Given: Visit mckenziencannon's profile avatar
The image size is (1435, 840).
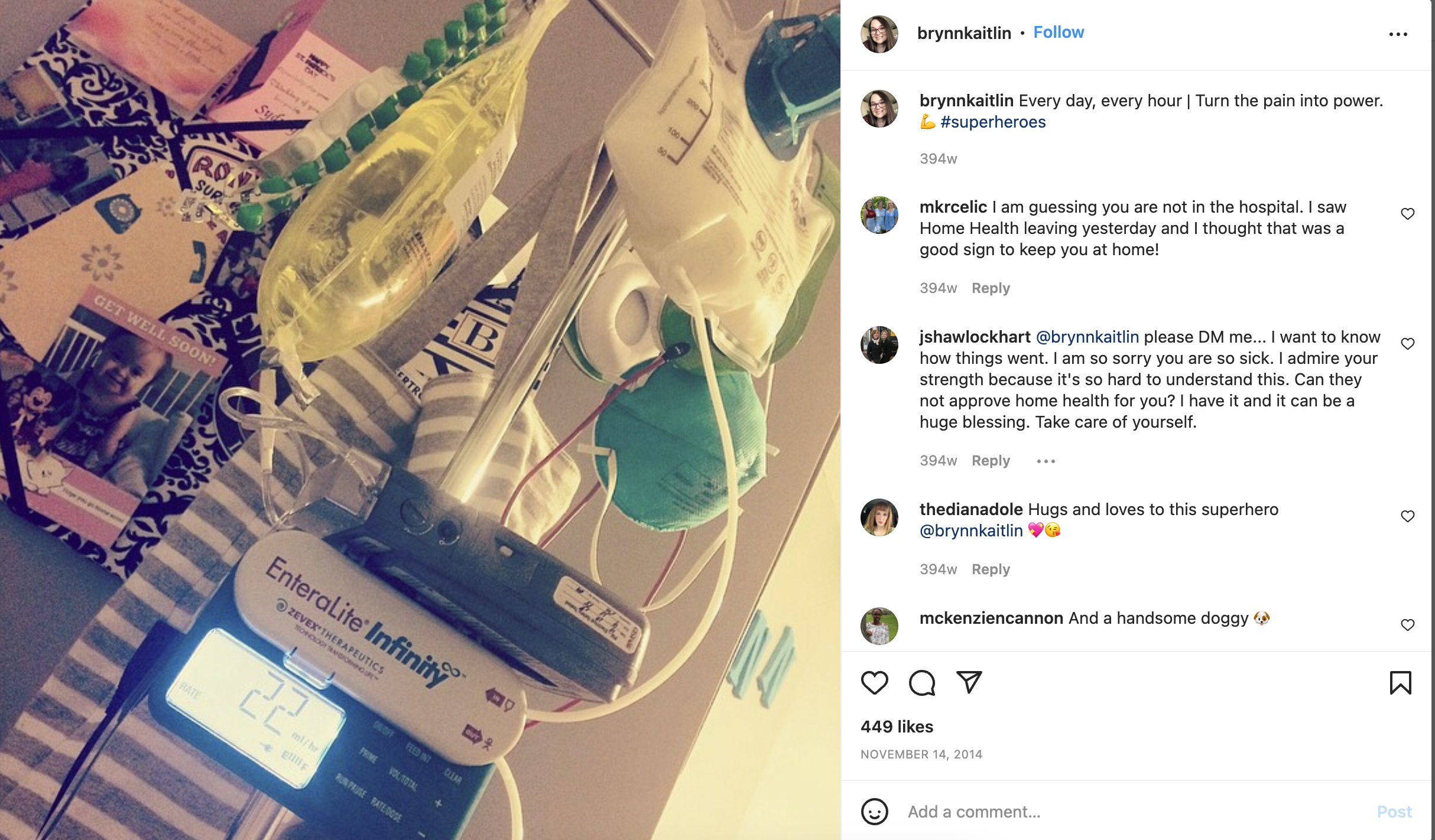Looking at the screenshot, I should (x=879, y=626).
